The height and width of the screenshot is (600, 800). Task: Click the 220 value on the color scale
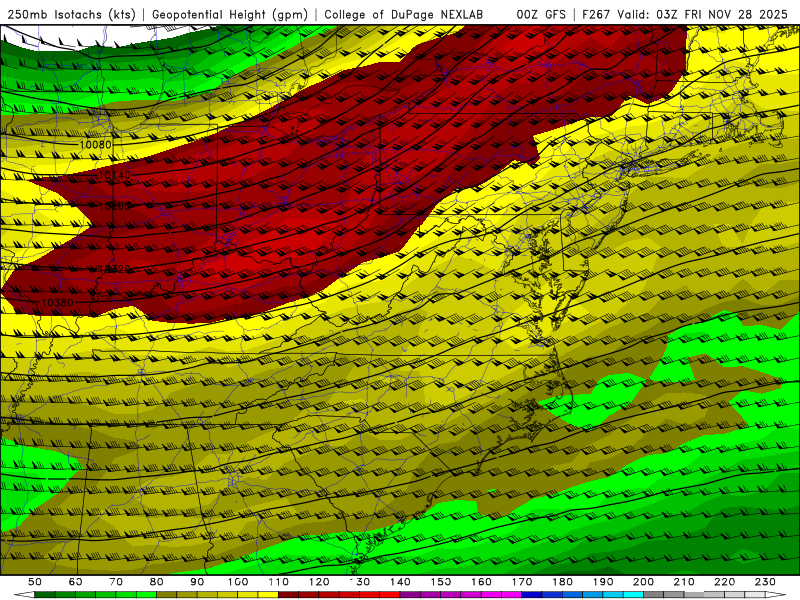point(724,582)
